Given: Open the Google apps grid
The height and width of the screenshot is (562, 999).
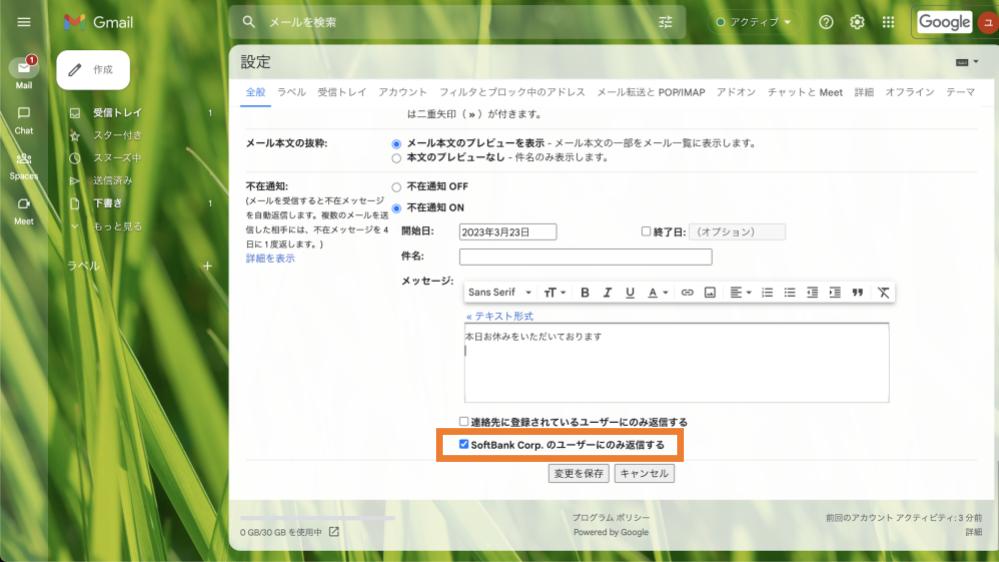Looking at the screenshot, I should click(888, 22).
